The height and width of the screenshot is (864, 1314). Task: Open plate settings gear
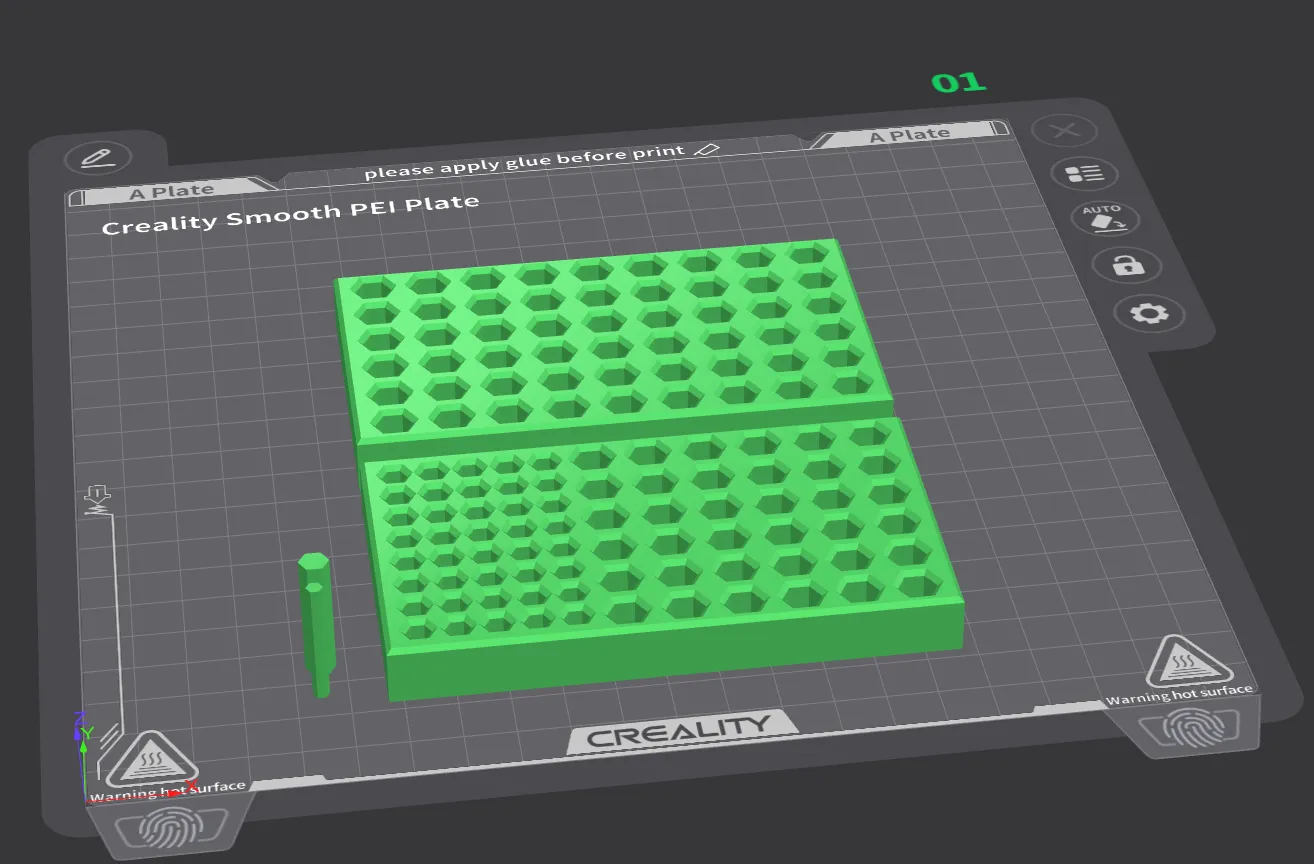pyautogui.click(x=1148, y=313)
